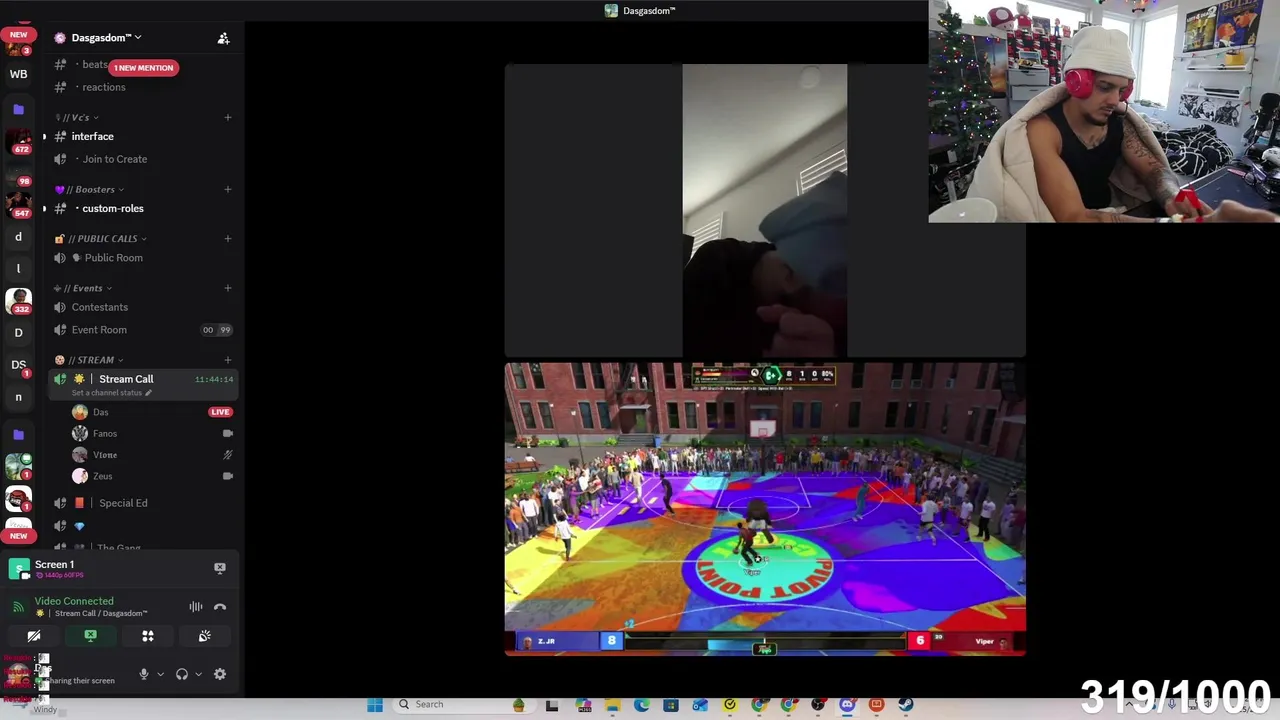Collapse the // Events category

click(x=84, y=288)
